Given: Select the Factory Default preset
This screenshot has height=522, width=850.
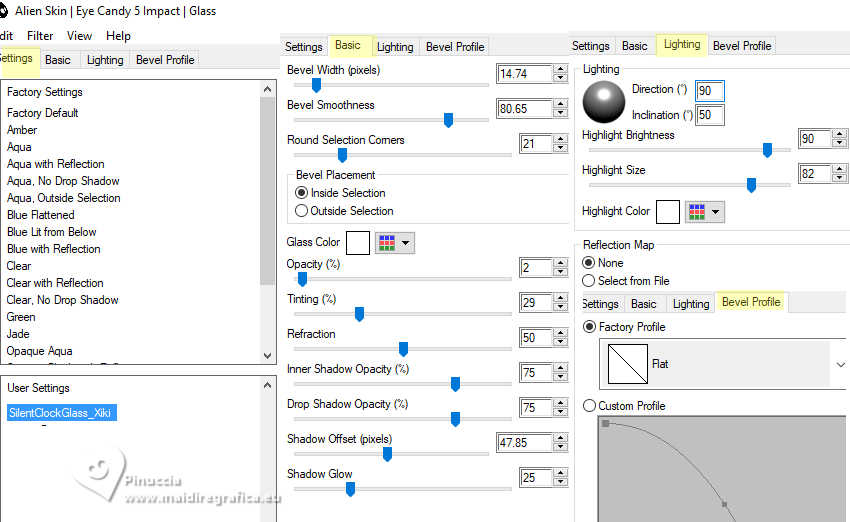Looking at the screenshot, I should [43, 113].
